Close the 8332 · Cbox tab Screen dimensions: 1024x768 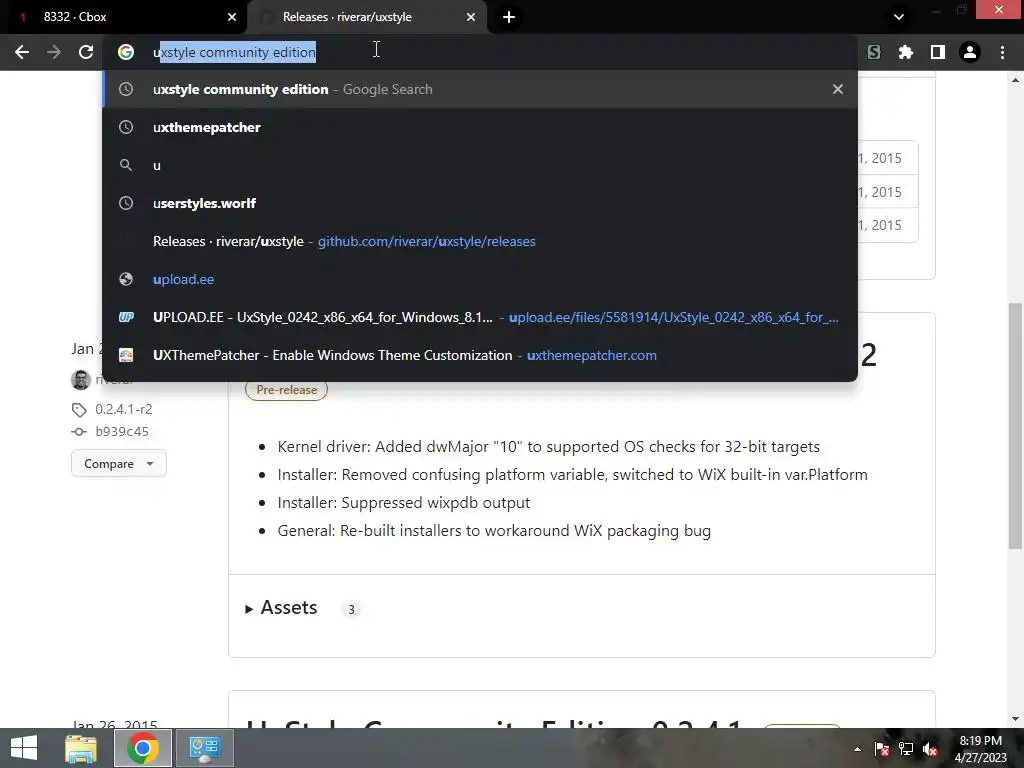(x=232, y=17)
